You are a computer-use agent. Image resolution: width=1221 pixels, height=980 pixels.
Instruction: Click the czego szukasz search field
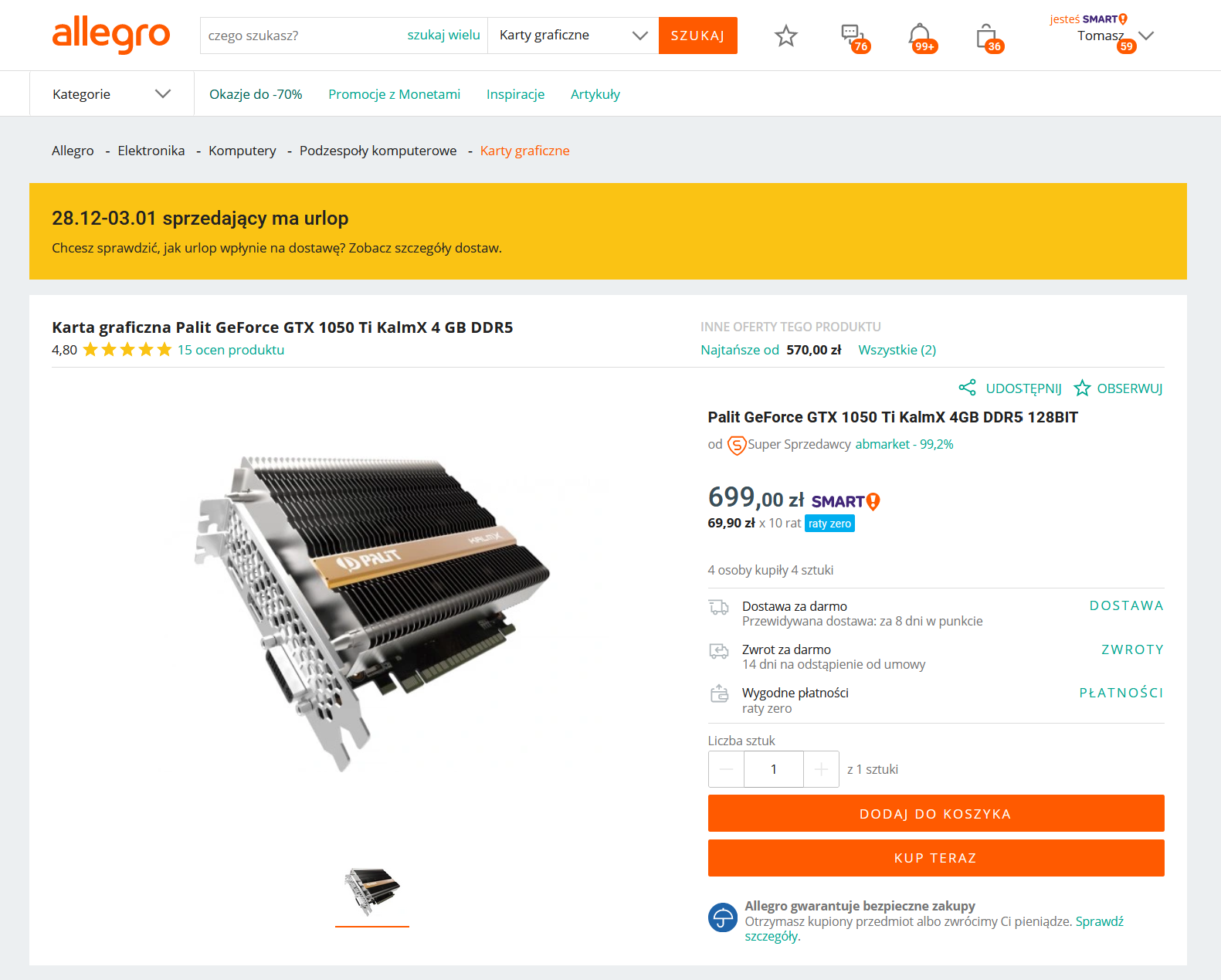[304, 36]
